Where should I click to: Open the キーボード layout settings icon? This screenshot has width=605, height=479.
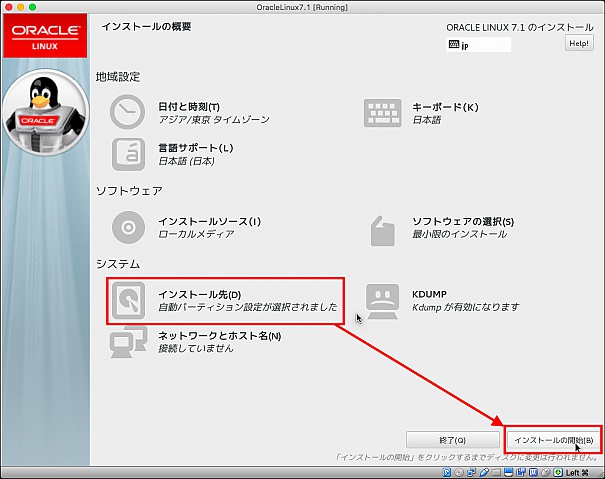tap(383, 113)
